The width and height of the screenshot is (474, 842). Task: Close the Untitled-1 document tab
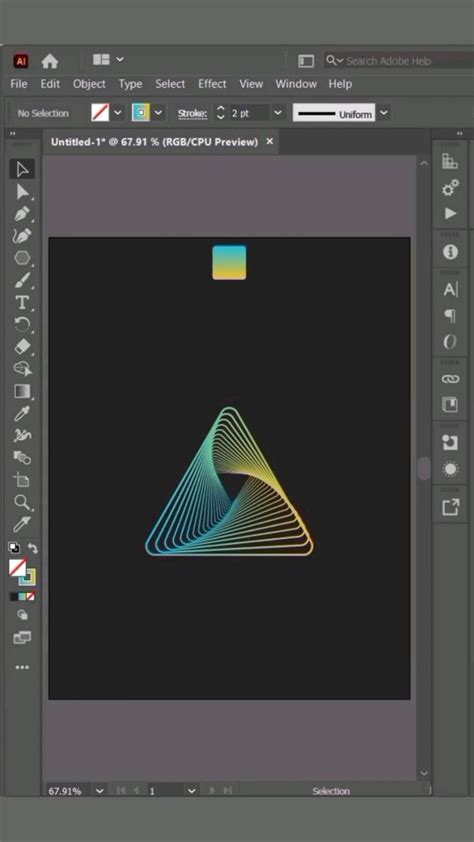[270, 141]
